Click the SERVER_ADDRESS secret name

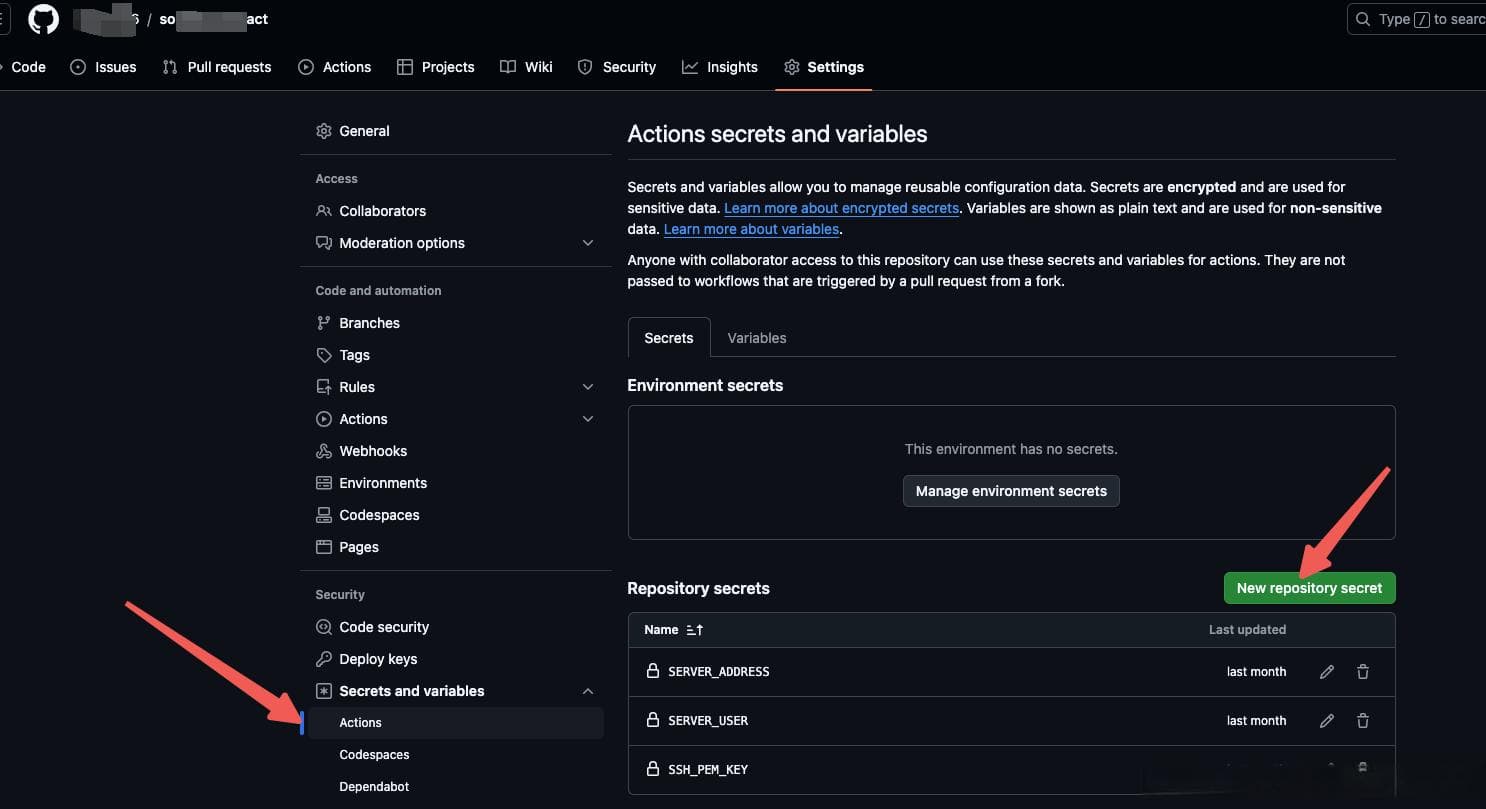(x=719, y=672)
